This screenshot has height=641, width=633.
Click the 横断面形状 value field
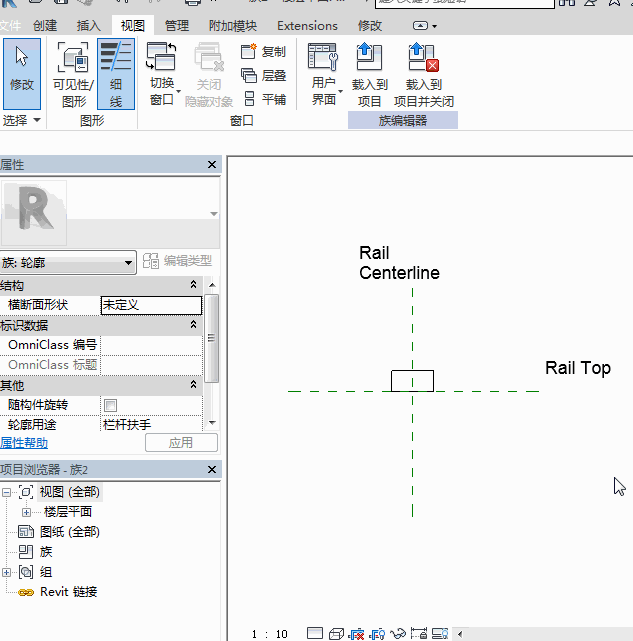pyautogui.click(x=150, y=305)
